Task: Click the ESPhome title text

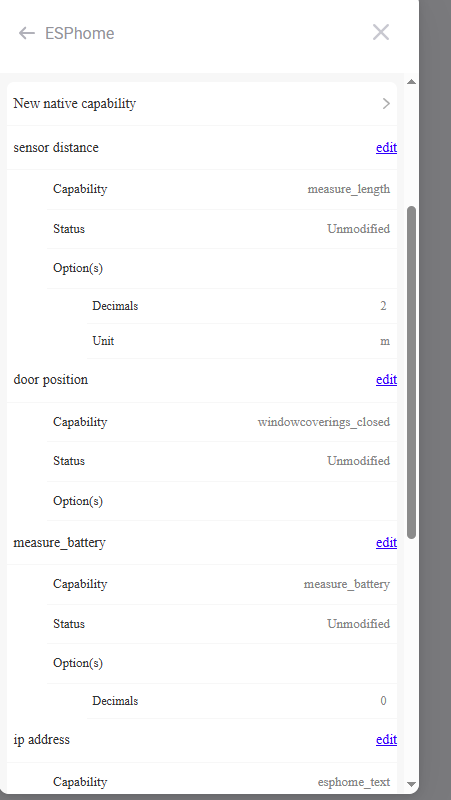Action: click(80, 33)
